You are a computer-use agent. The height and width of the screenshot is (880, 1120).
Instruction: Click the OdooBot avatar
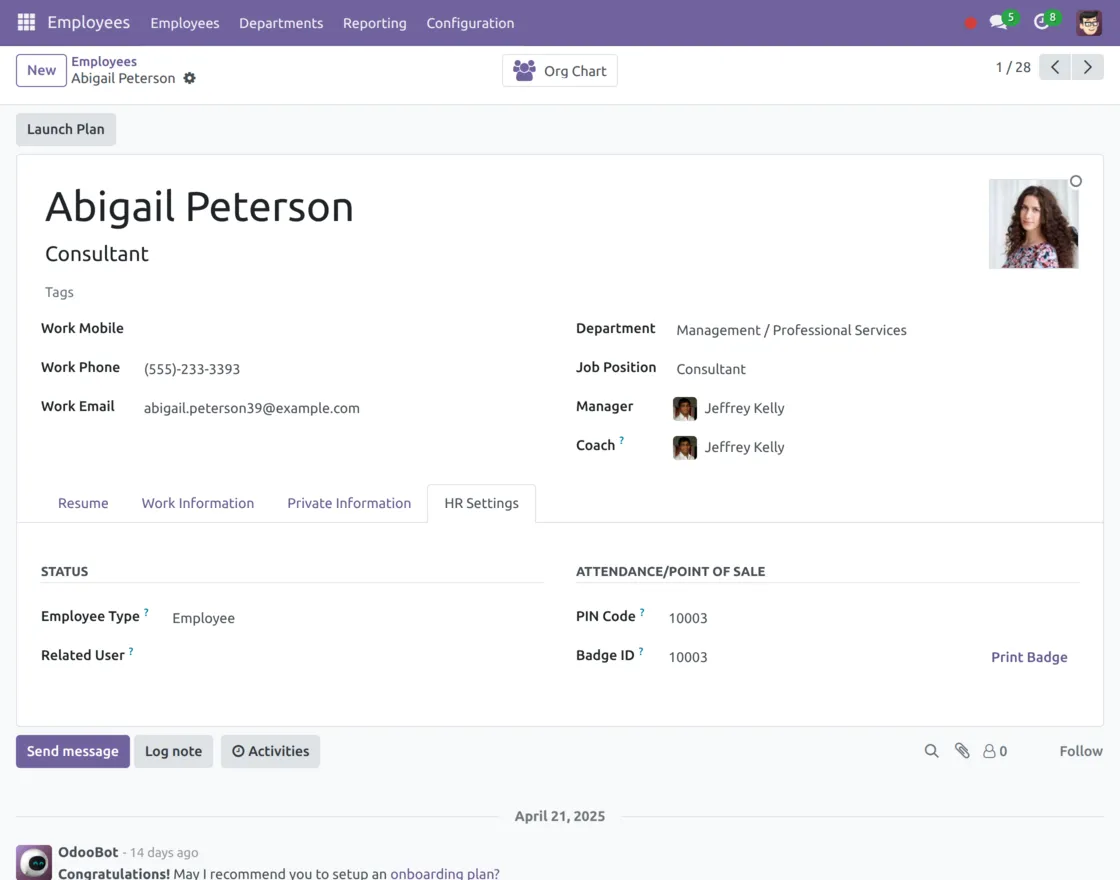pyautogui.click(x=34, y=862)
